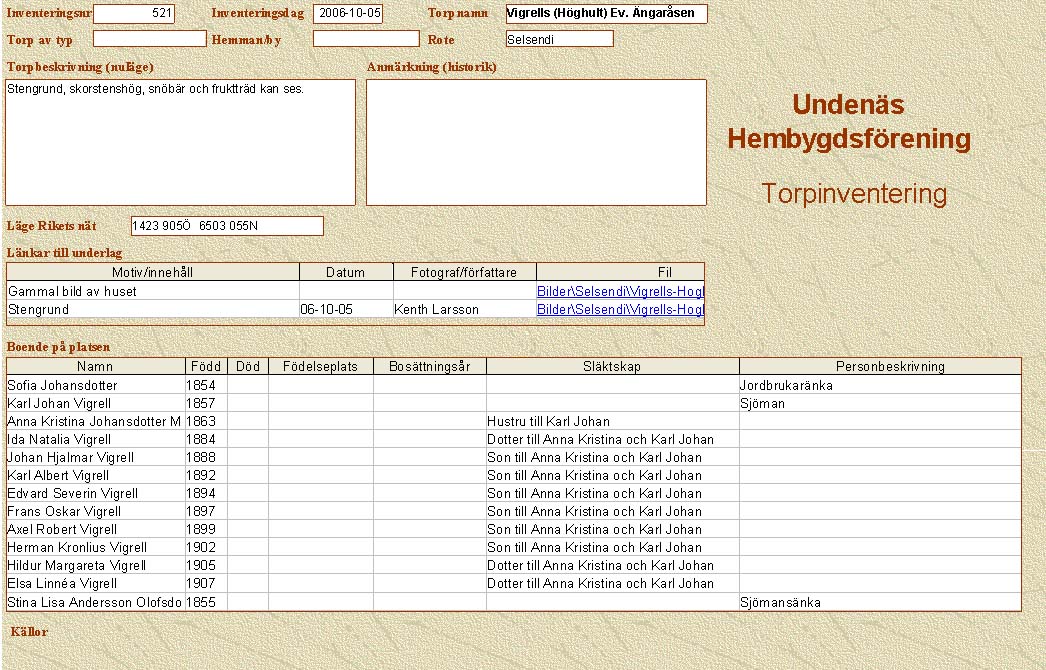Click the Namn column header in residents table
The width and height of the screenshot is (1046, 670).
pyautogui.click(x=95, y=367)
